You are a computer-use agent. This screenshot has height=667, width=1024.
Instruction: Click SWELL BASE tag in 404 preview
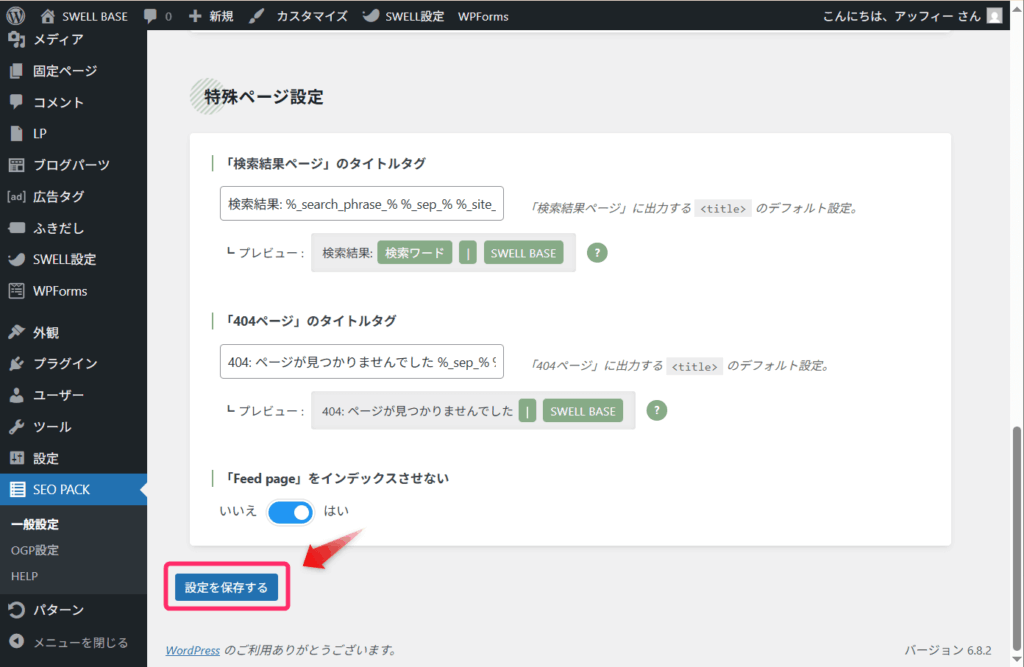(x=583, y=411)
